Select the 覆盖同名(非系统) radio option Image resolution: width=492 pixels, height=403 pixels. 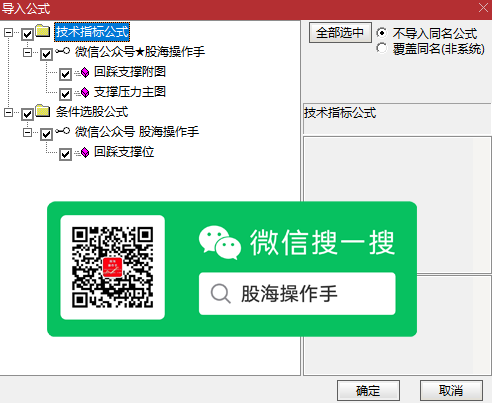[382, 48]
